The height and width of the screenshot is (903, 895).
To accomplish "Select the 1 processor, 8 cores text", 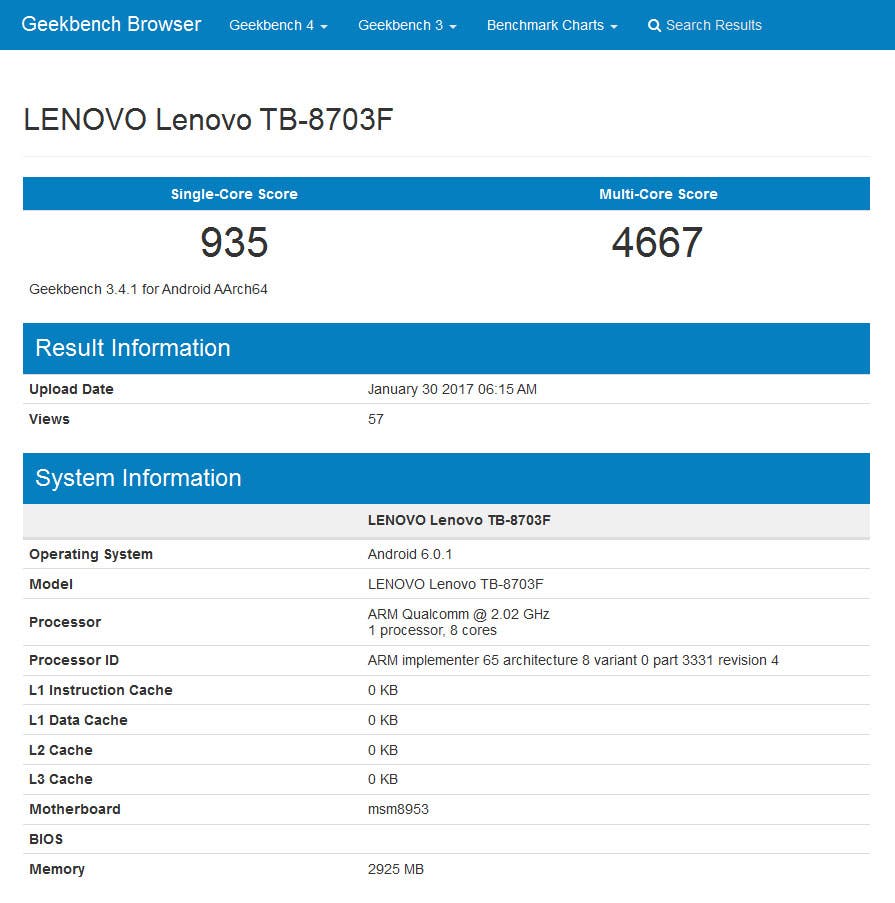I will click(432, 630).
